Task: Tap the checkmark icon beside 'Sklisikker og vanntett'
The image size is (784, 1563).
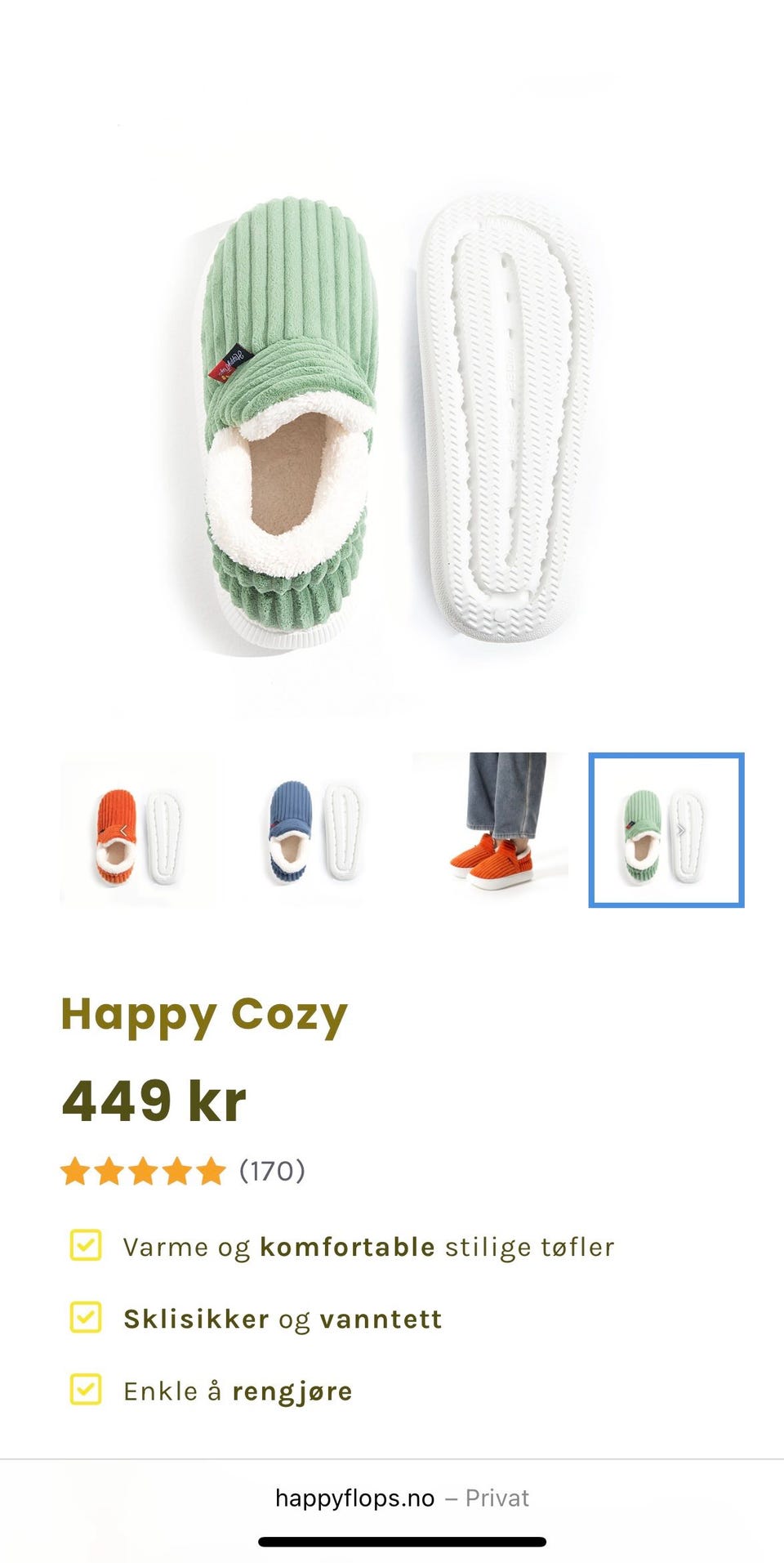Action: [x=86, y=1317]
